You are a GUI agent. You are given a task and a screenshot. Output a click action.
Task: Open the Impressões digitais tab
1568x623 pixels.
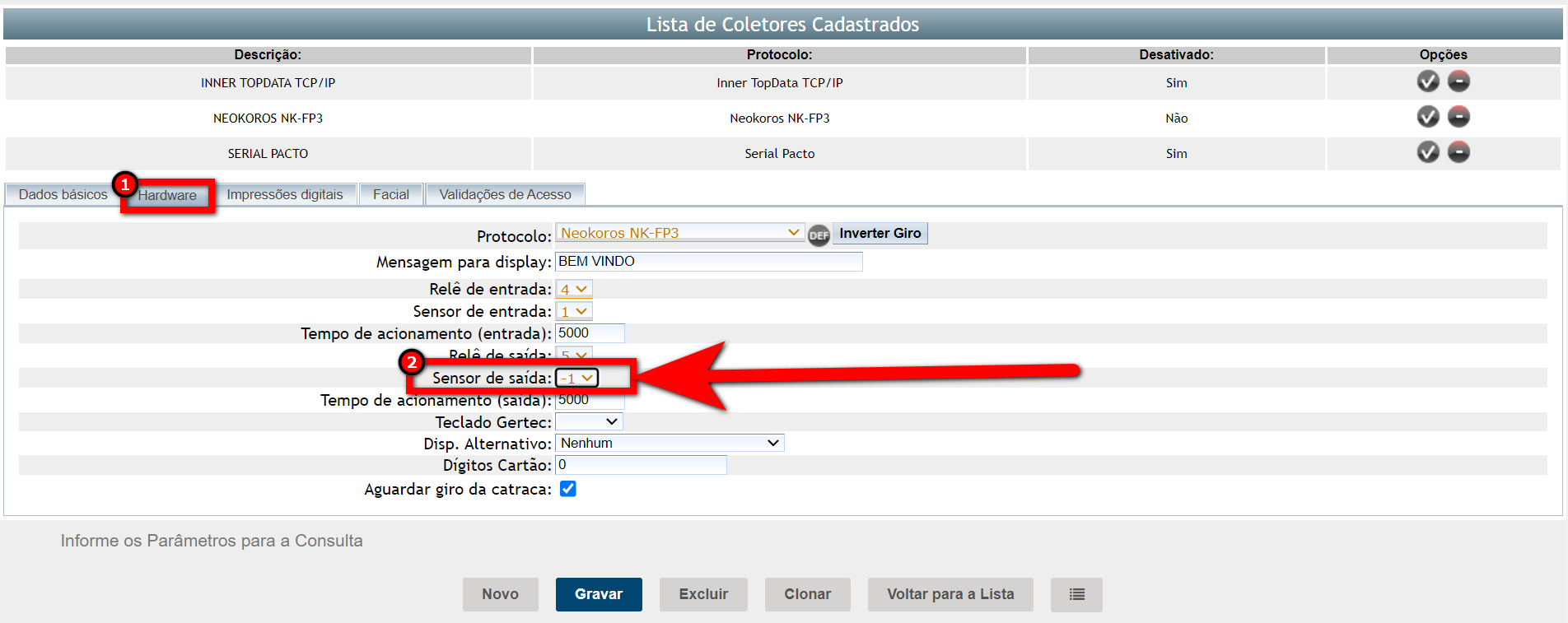[x=285, y=194]
